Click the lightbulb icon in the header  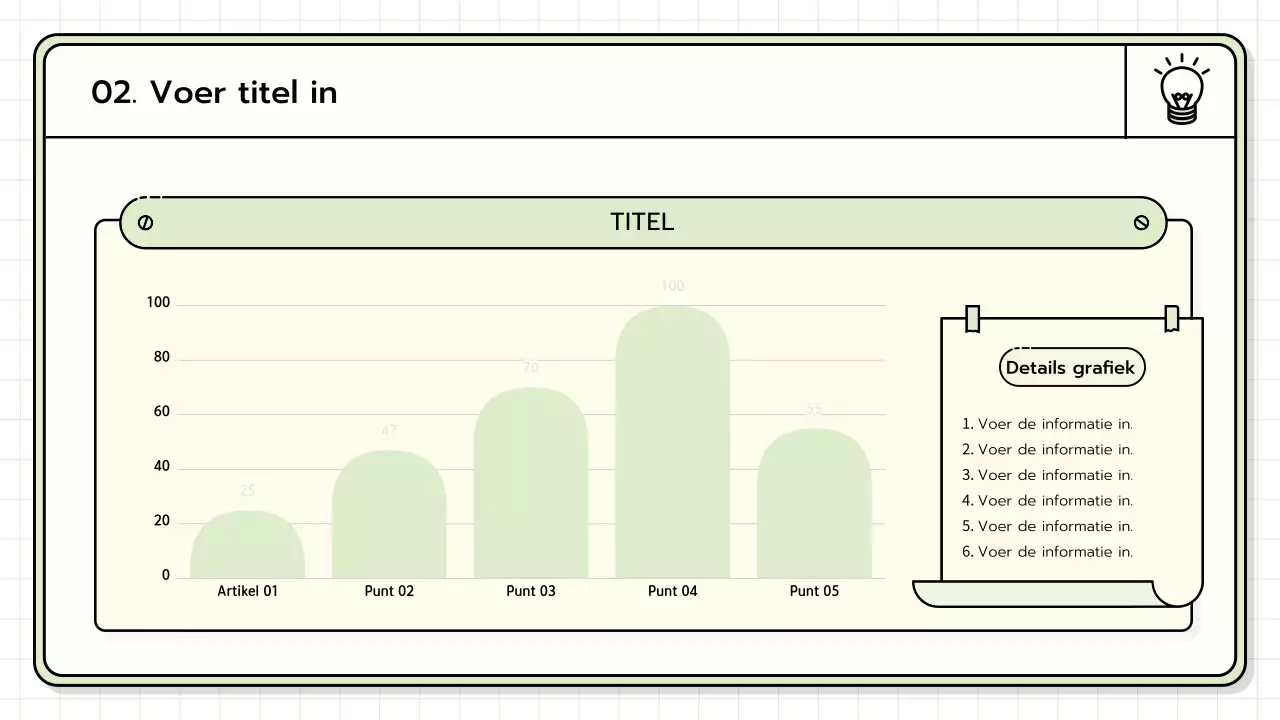click(x=1181, y=91)
